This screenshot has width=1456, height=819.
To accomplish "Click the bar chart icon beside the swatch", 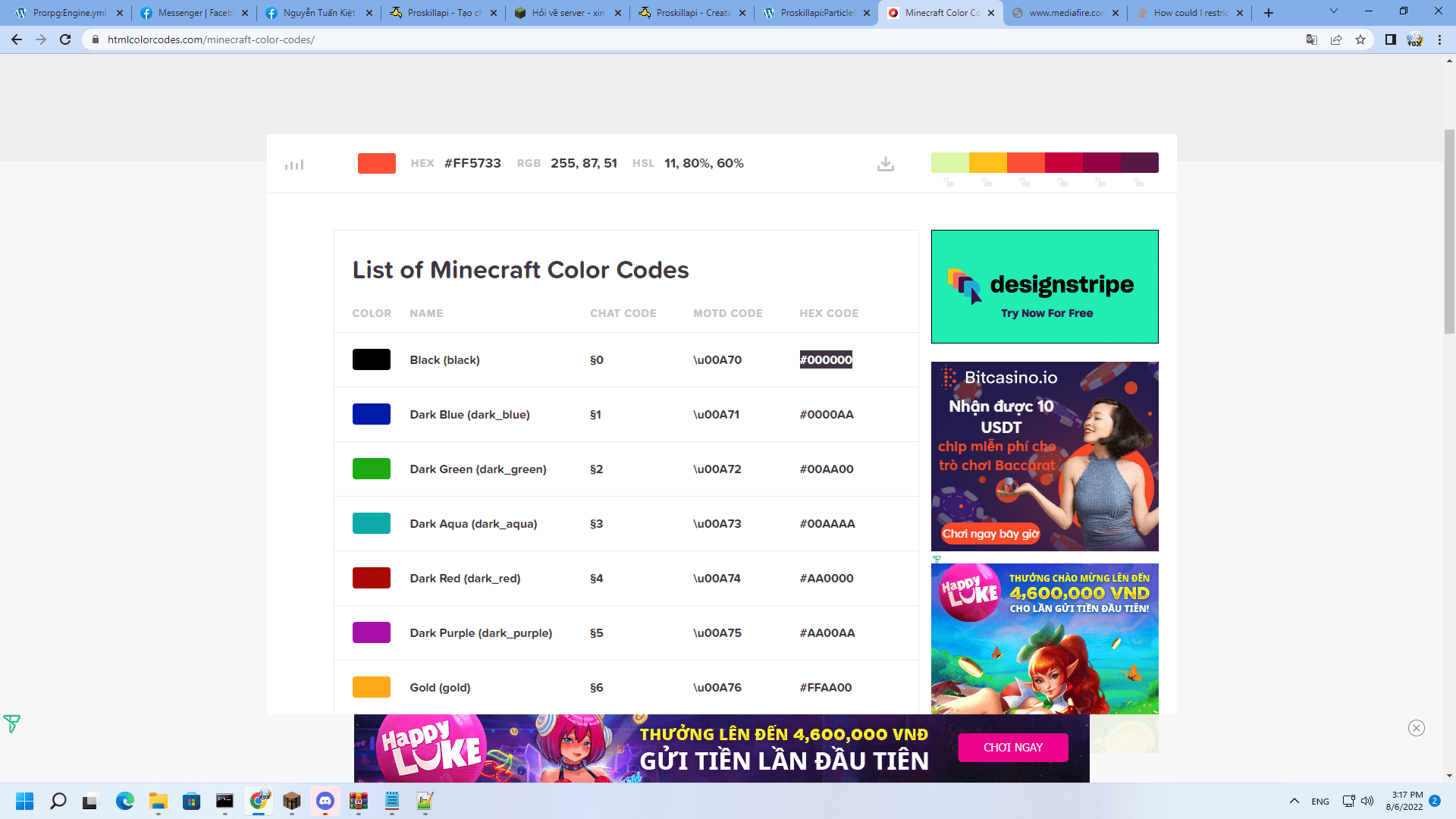I will coord(294,165).
